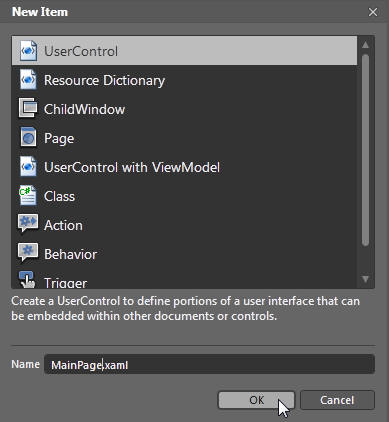Choose the ChildWindow icon
The width and height of the screenshot is (389, 422).
point(28,108)
